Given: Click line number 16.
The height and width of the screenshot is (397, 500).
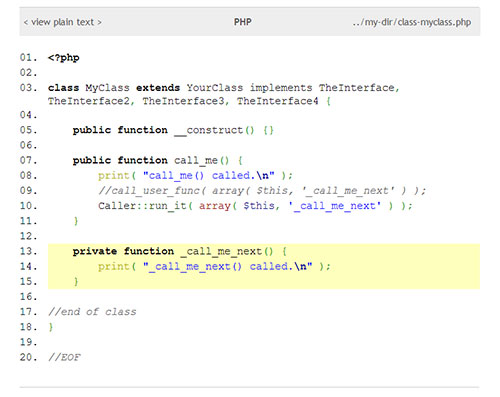Looking at the screenshot, I should click(28, 297).
